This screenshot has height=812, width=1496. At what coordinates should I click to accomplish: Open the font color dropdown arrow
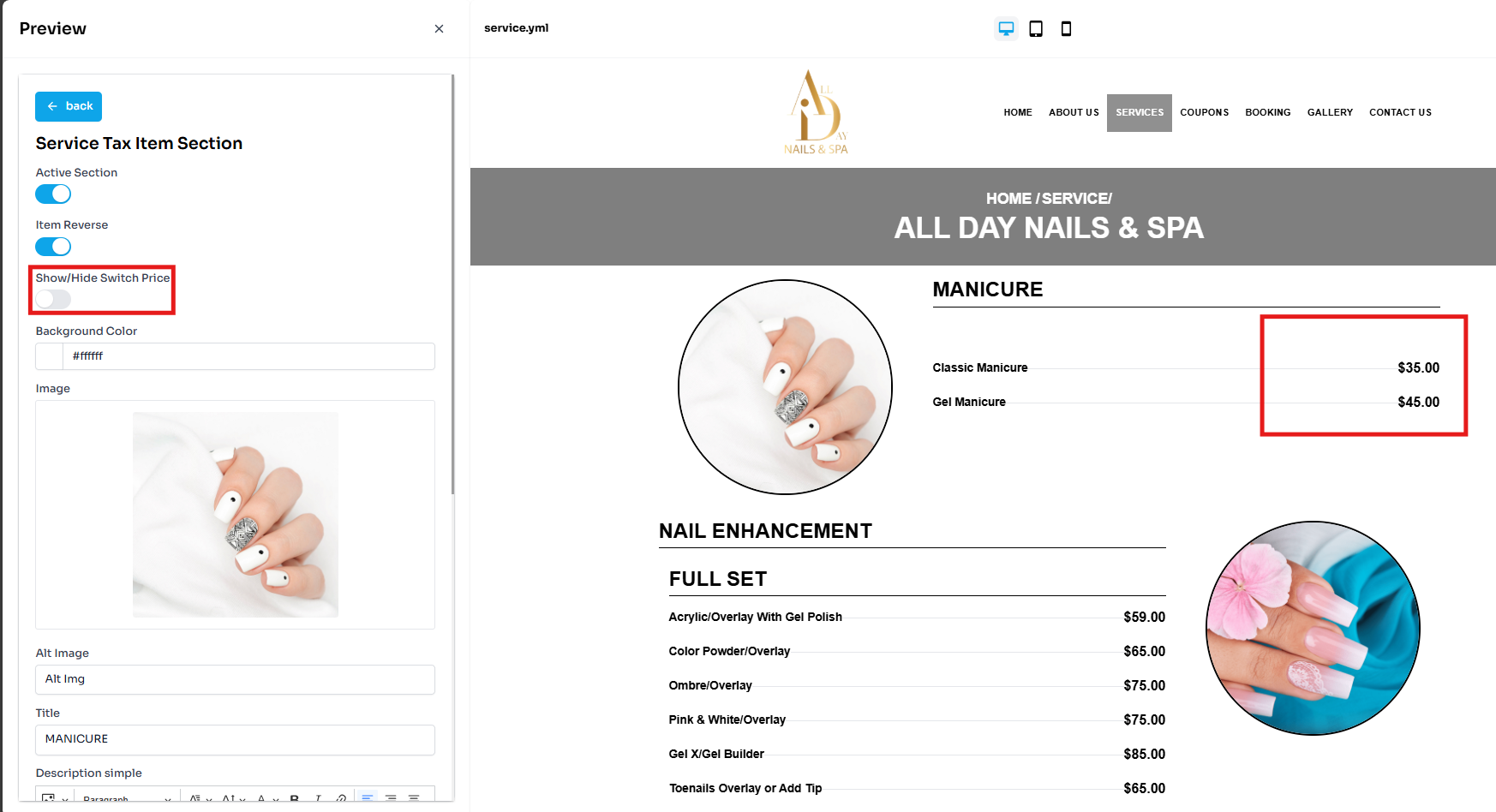pyautogui.click(x=276, y=799)
